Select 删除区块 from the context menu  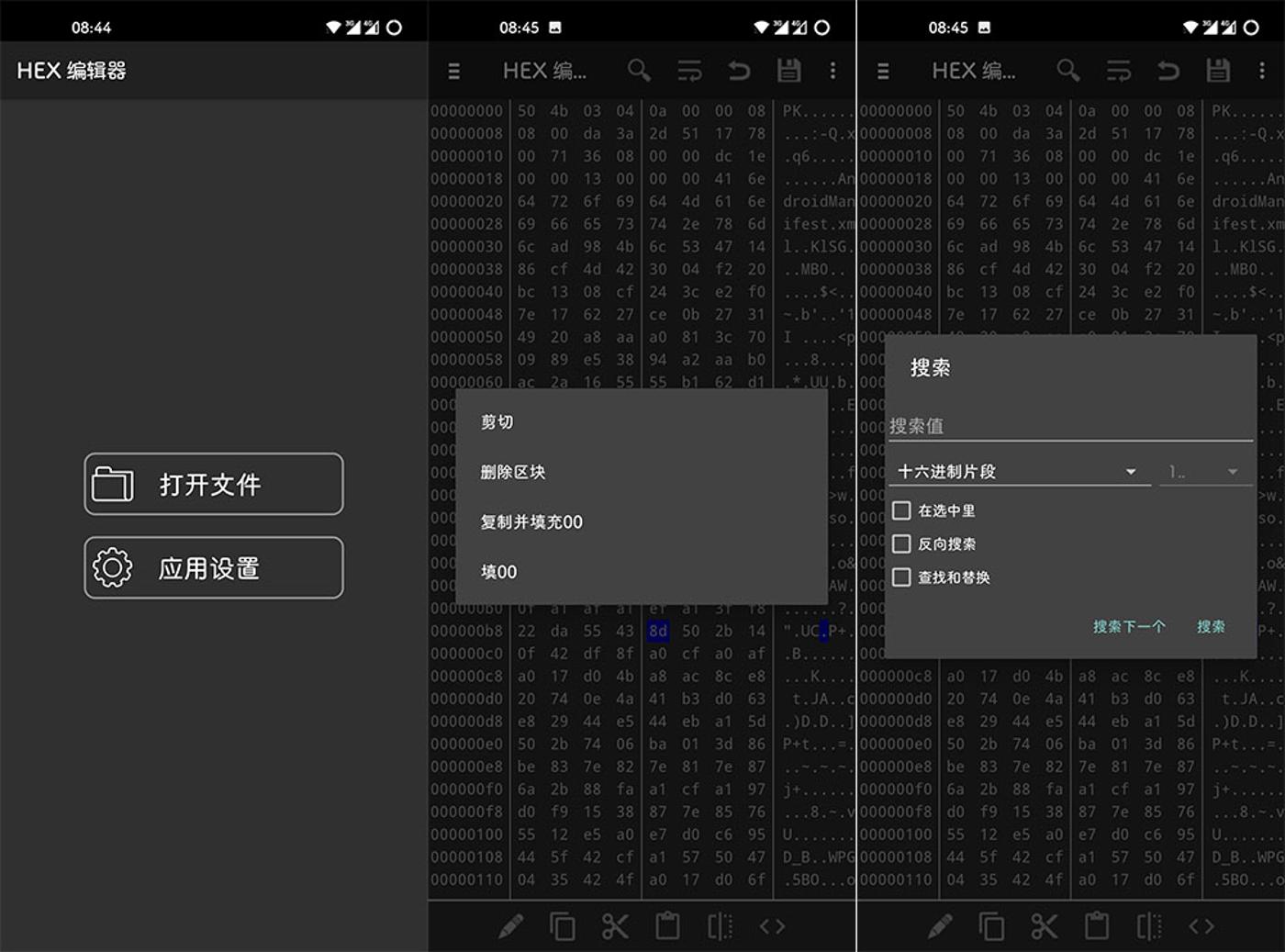click(x=513, y=472)
